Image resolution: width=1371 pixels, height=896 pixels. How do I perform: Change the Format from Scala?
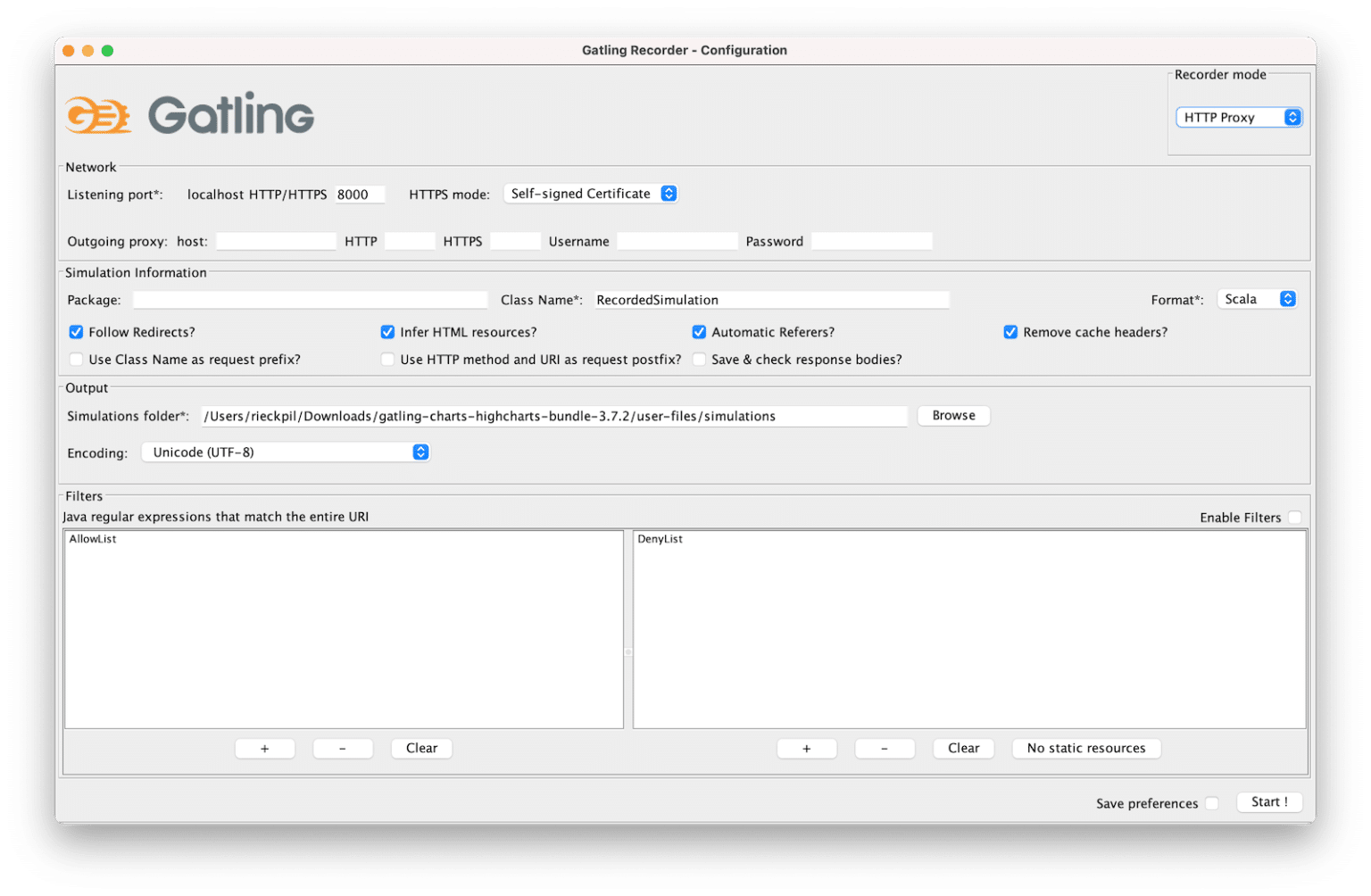pos(1257,299)
